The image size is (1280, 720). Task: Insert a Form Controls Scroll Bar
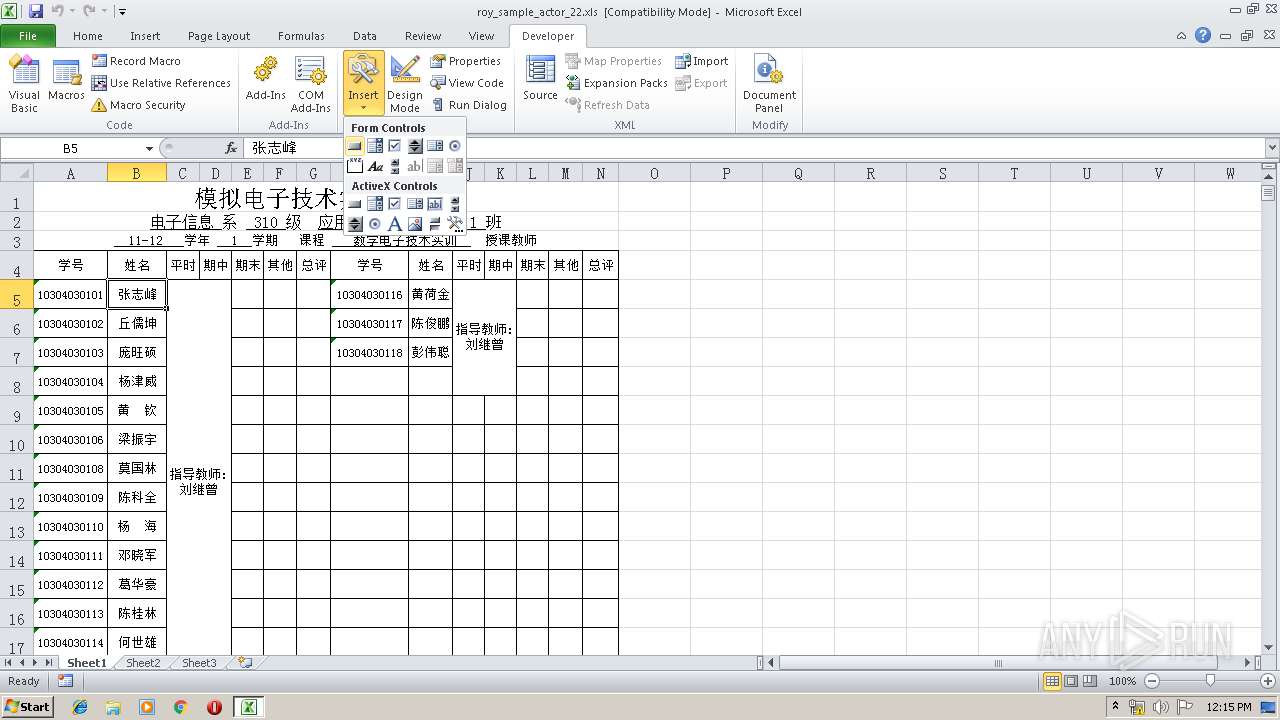point(395,166)
